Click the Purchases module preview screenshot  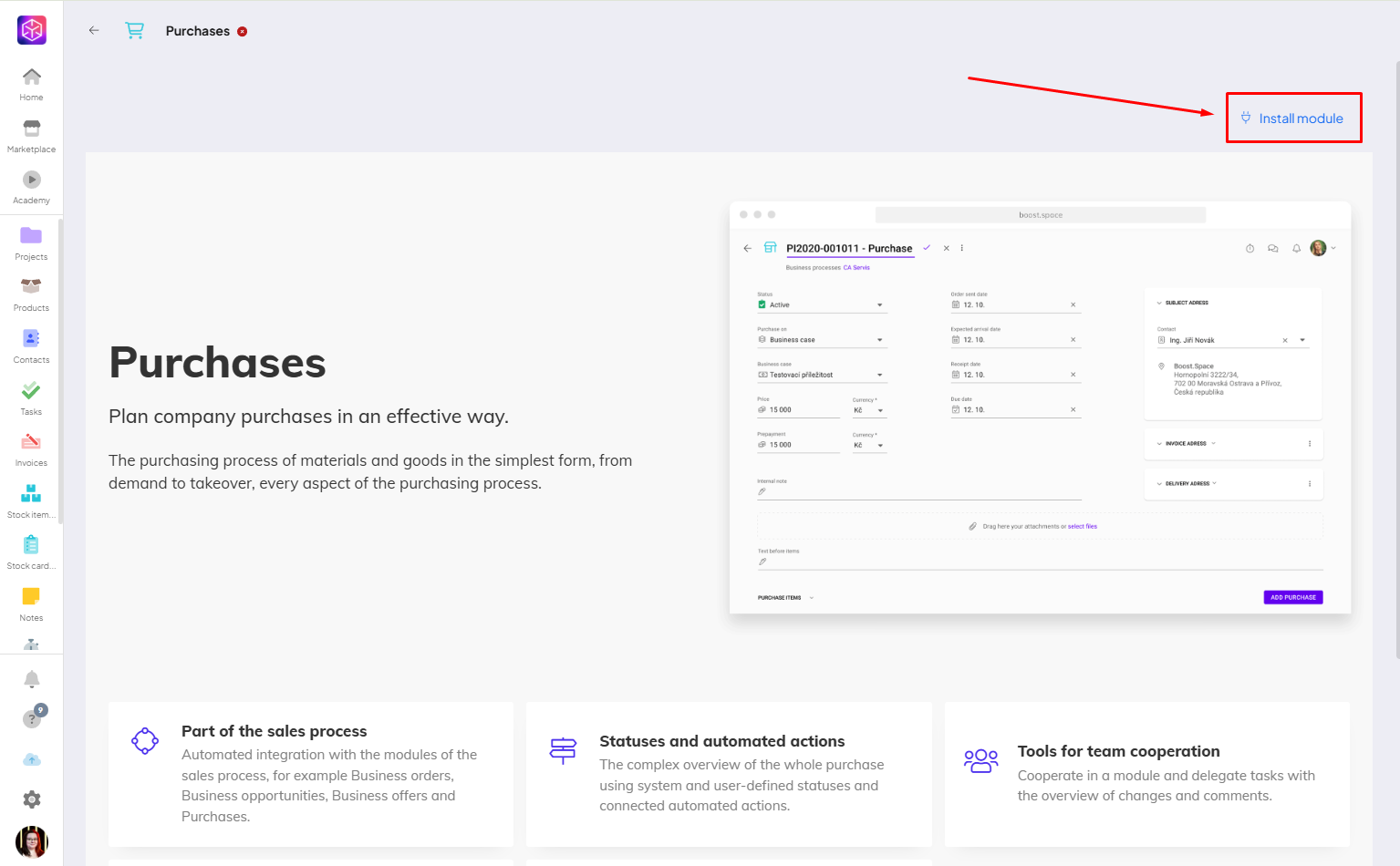(1040, 407)
